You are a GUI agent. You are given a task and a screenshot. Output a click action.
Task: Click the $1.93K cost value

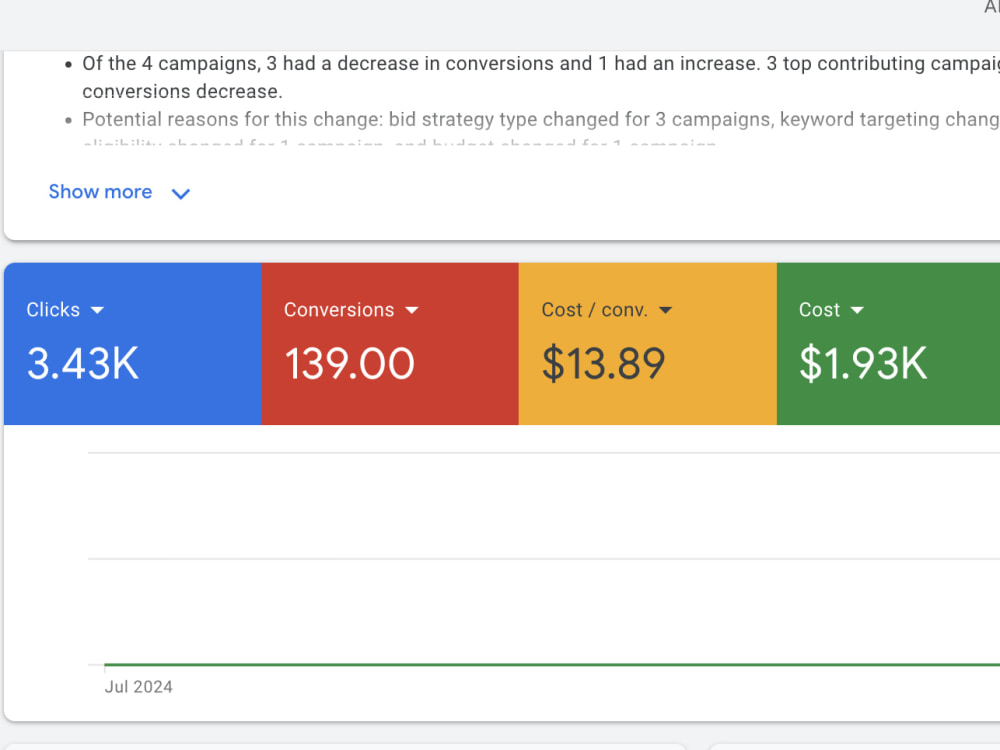[863, 364]
